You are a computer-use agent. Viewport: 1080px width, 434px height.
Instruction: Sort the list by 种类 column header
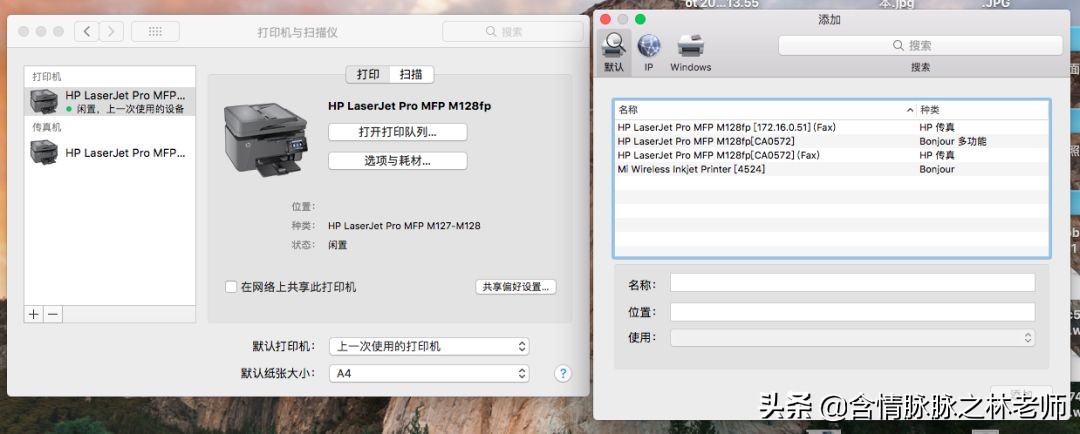pos(983,110)
